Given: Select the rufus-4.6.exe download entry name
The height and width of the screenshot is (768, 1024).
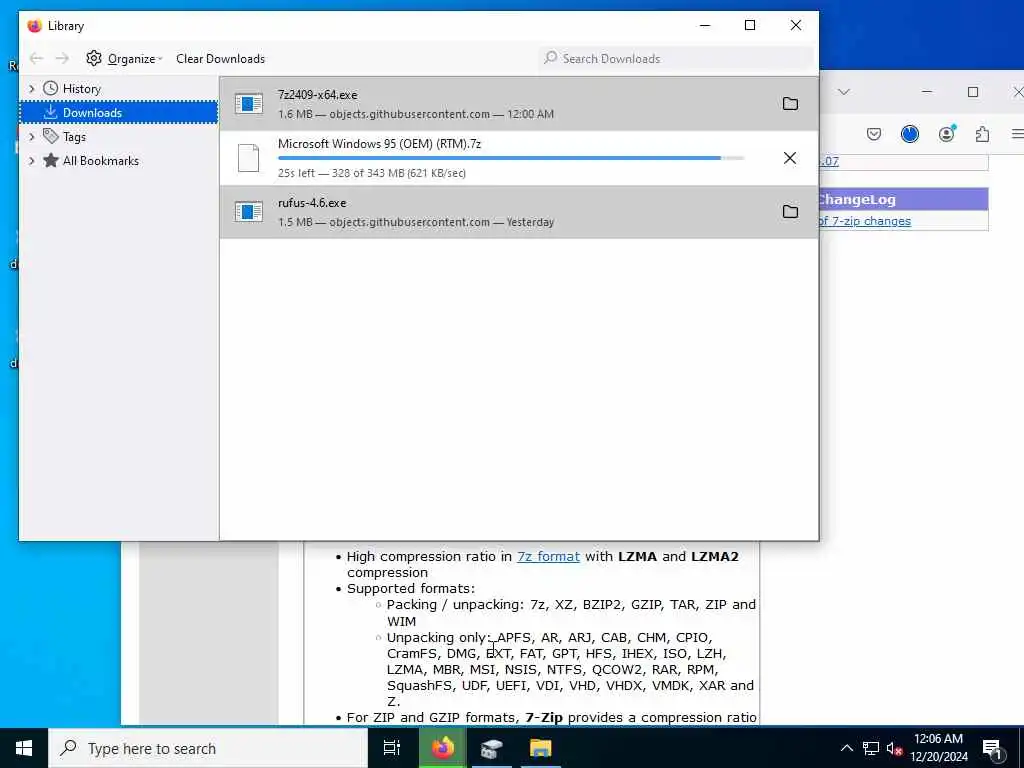Looking at the screenshot, I should 312,203.
